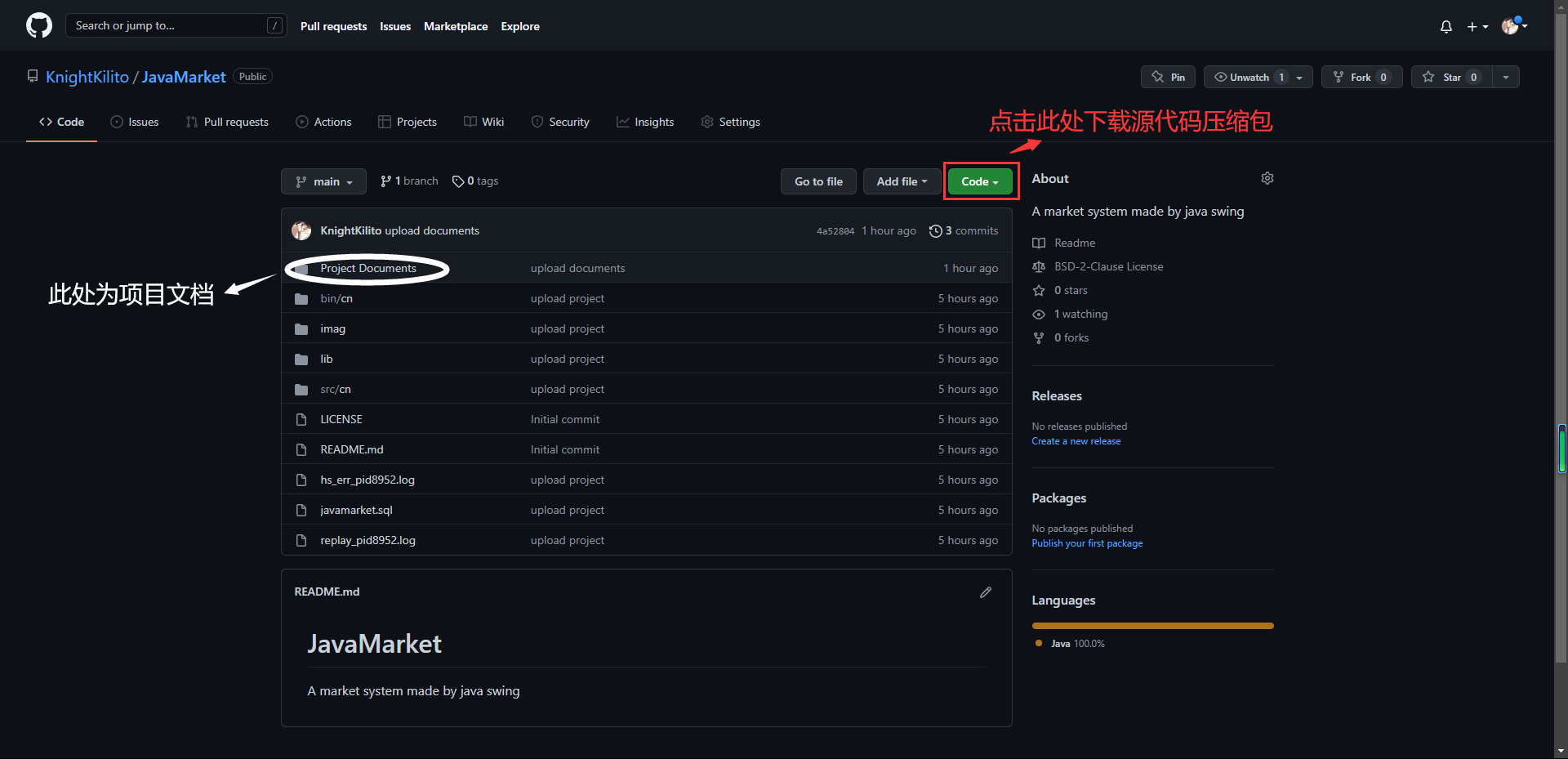The height and width of the screenshot is (759, 1568).
Task: Open the plus create-new menu
Action: tap(1477, 27)
